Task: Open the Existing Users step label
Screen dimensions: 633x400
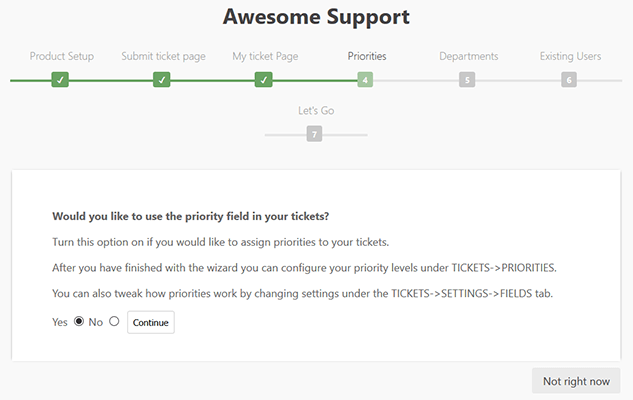Action: click(x=570, y=56)
